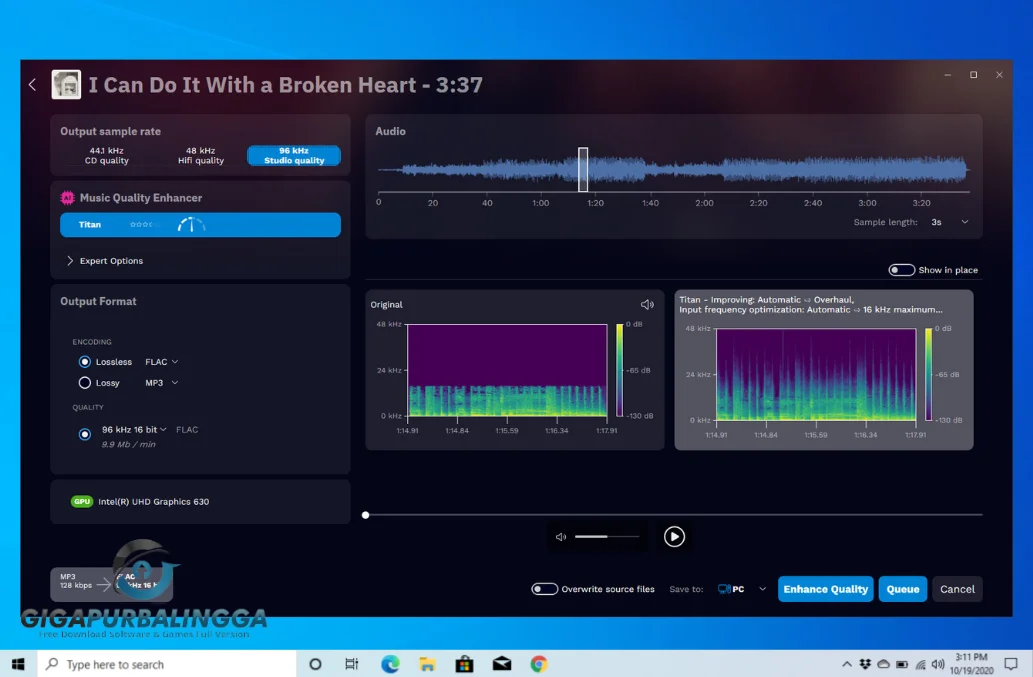Click Enhance Quality button
This screenshot has width=1033, height=677.
pos(825,589)
